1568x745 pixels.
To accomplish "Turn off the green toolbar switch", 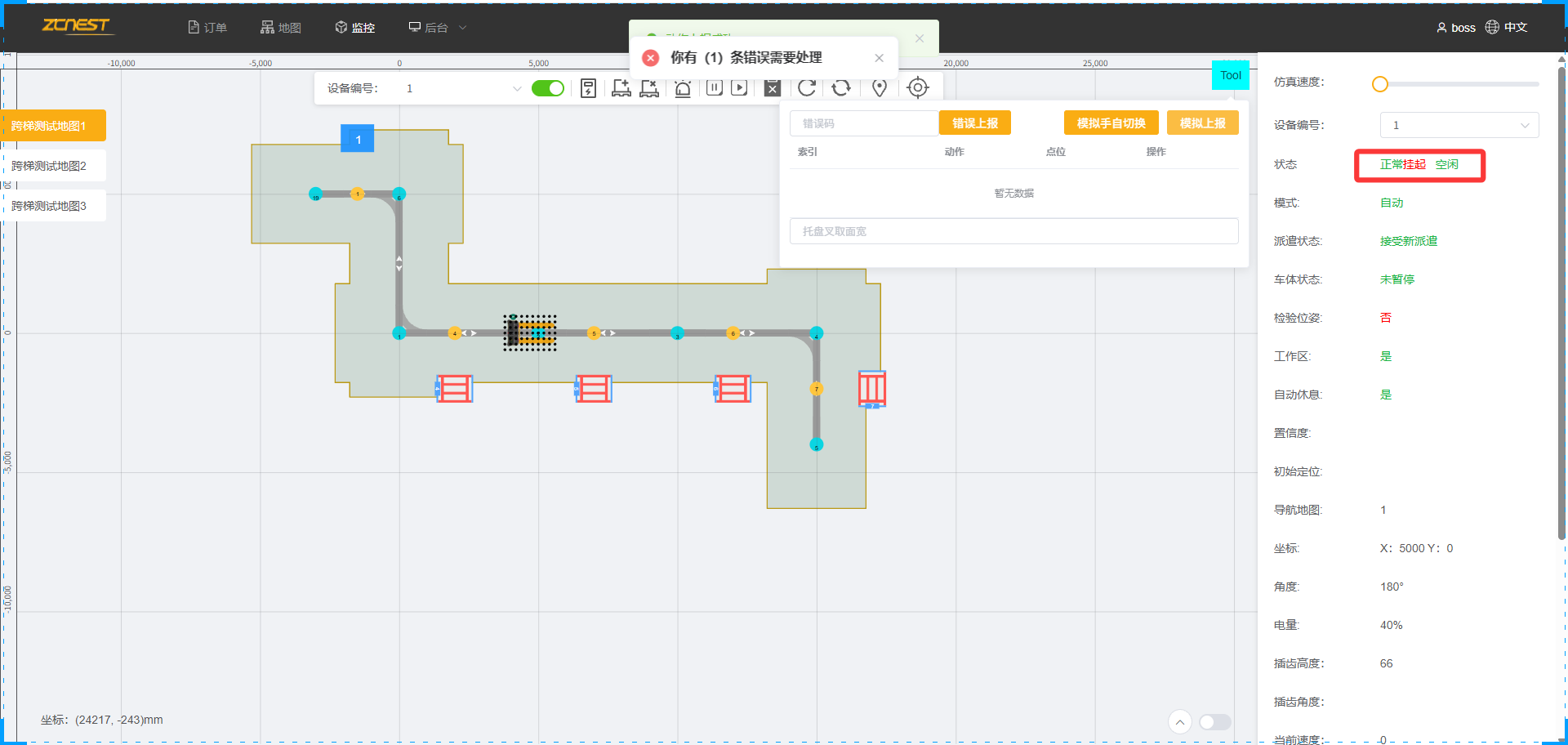I will coord(547,88).
